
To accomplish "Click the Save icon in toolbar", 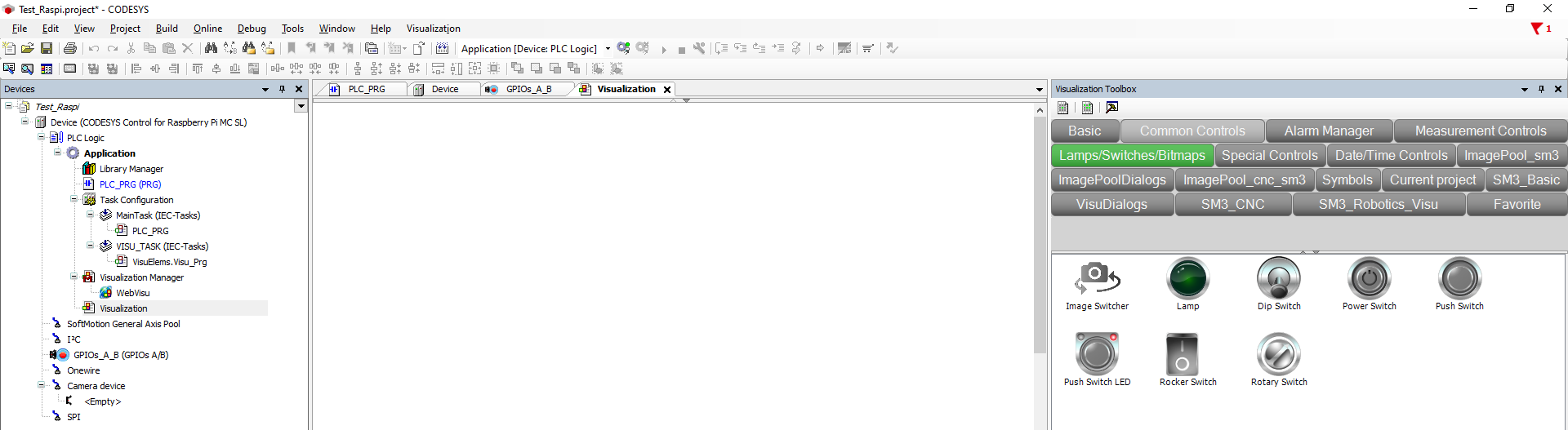I will click(x=47, y=49).
